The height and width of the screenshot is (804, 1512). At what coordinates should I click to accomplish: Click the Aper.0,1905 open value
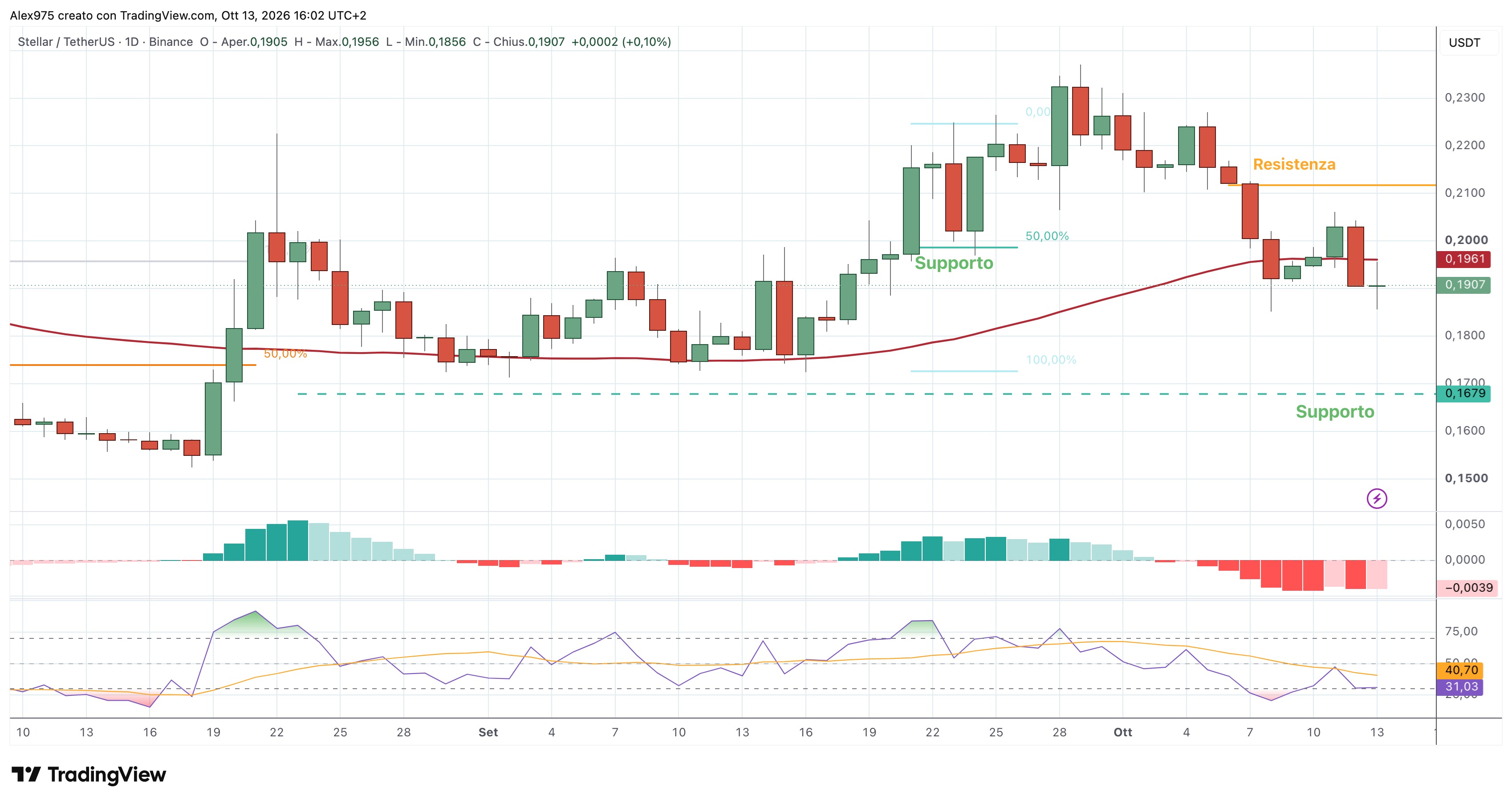[254, 42]
